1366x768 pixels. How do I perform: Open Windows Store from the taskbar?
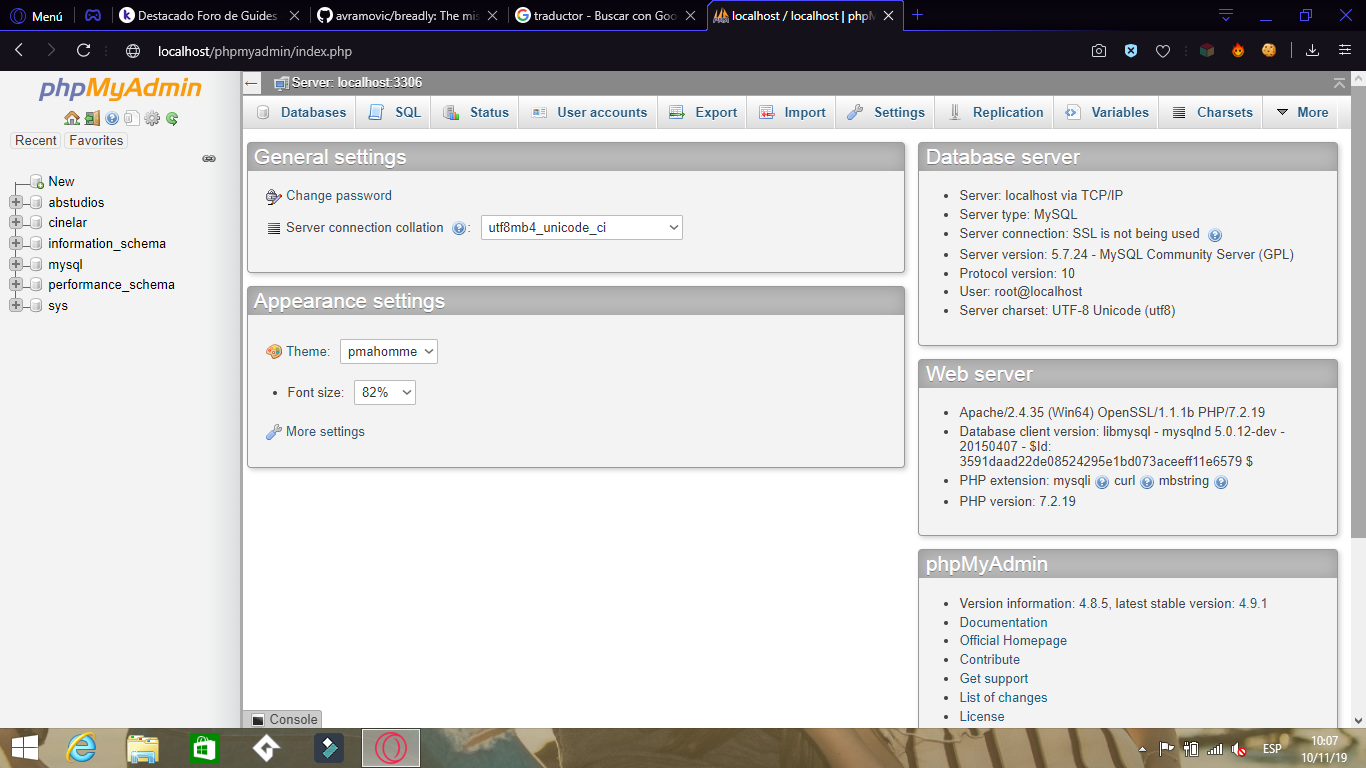[204, 748]
